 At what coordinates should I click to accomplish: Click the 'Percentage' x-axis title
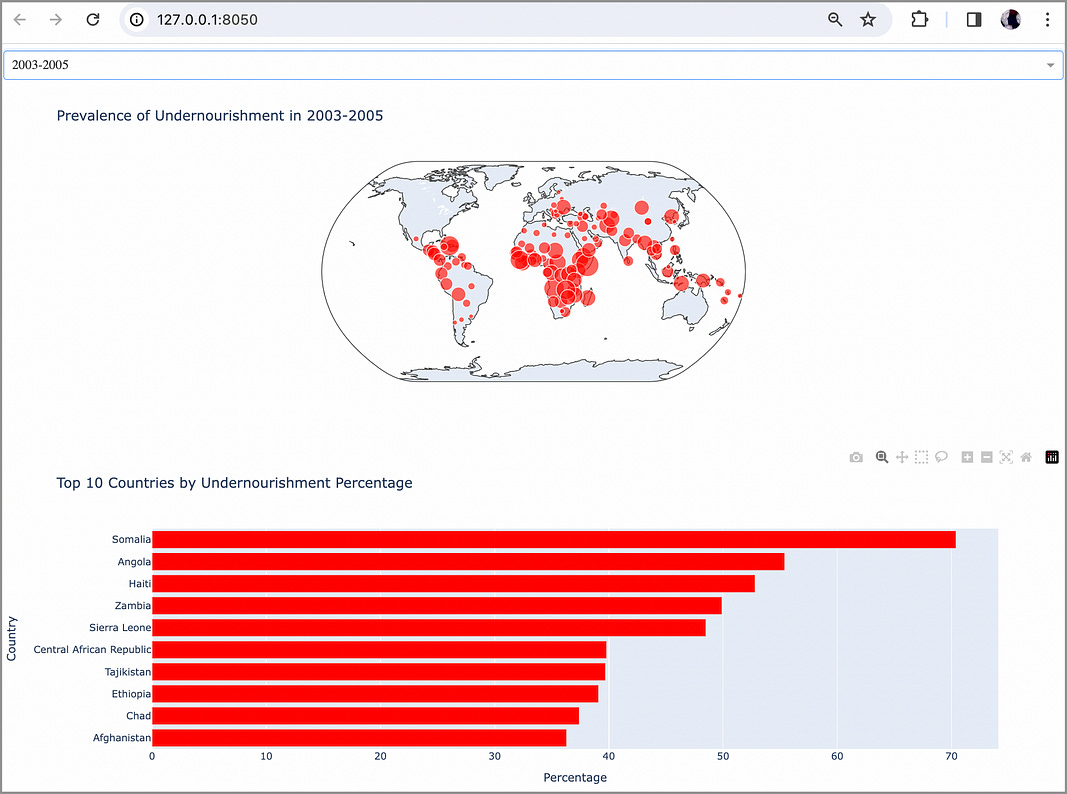pos(575,778)
